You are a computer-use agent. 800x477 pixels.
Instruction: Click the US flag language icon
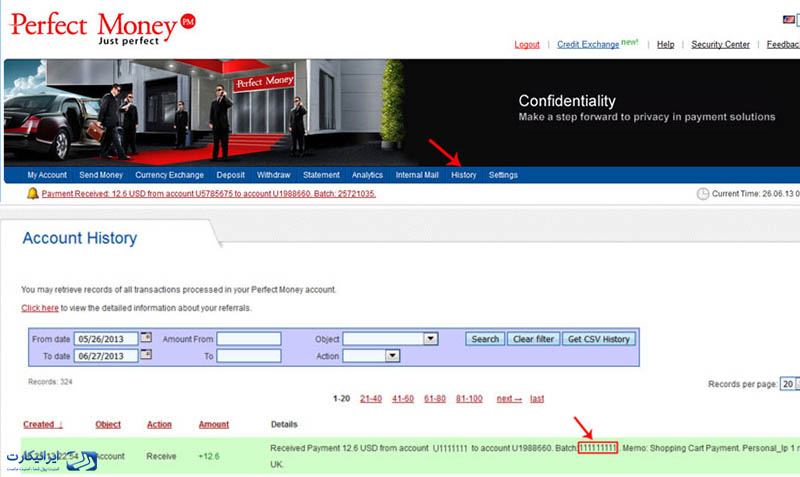tap(788, 19)
